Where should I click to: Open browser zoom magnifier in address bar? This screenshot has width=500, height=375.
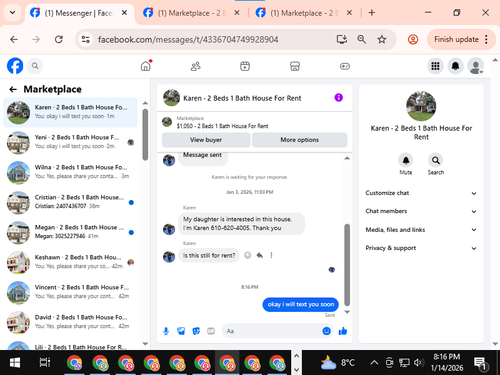[x=362, y=39]
